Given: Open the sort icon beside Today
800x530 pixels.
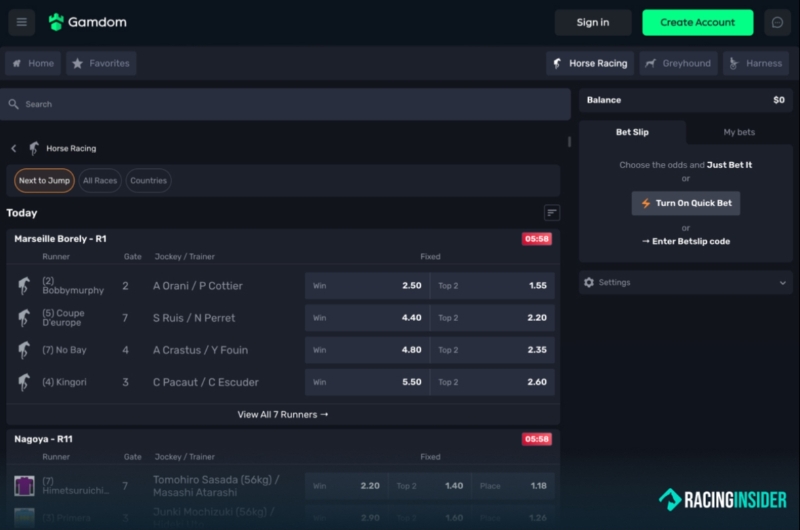Looking at the screenshot, I should point(552,213).
